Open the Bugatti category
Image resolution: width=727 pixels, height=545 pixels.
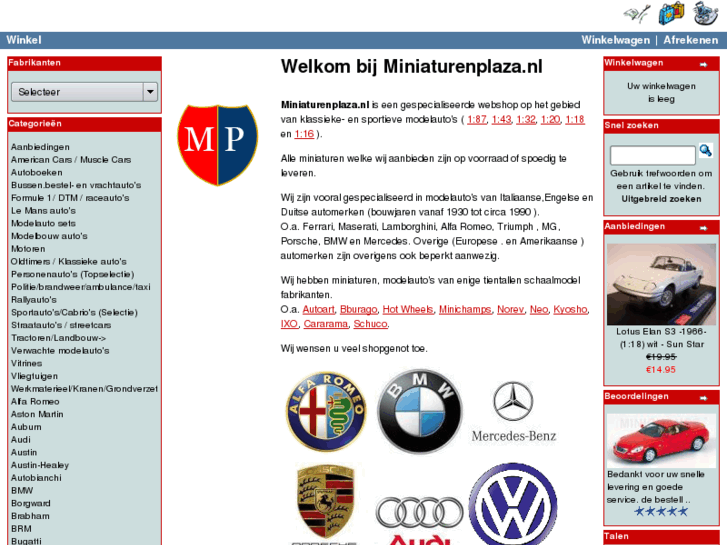[x=26, y=541]
